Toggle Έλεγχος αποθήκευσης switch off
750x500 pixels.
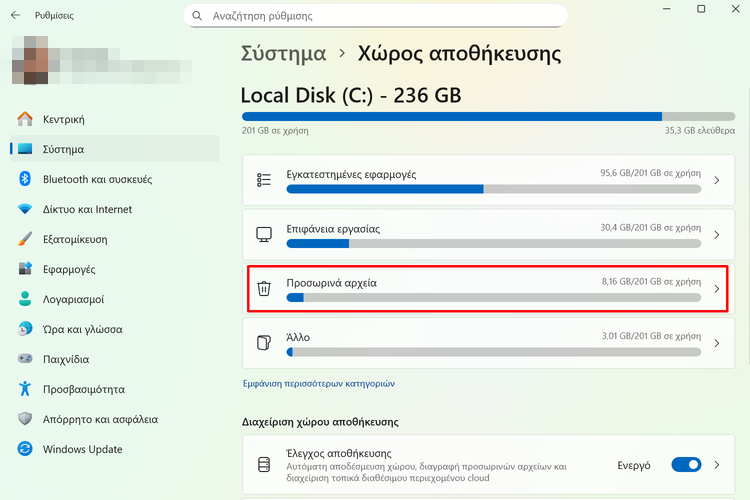[x=686, y=465]
